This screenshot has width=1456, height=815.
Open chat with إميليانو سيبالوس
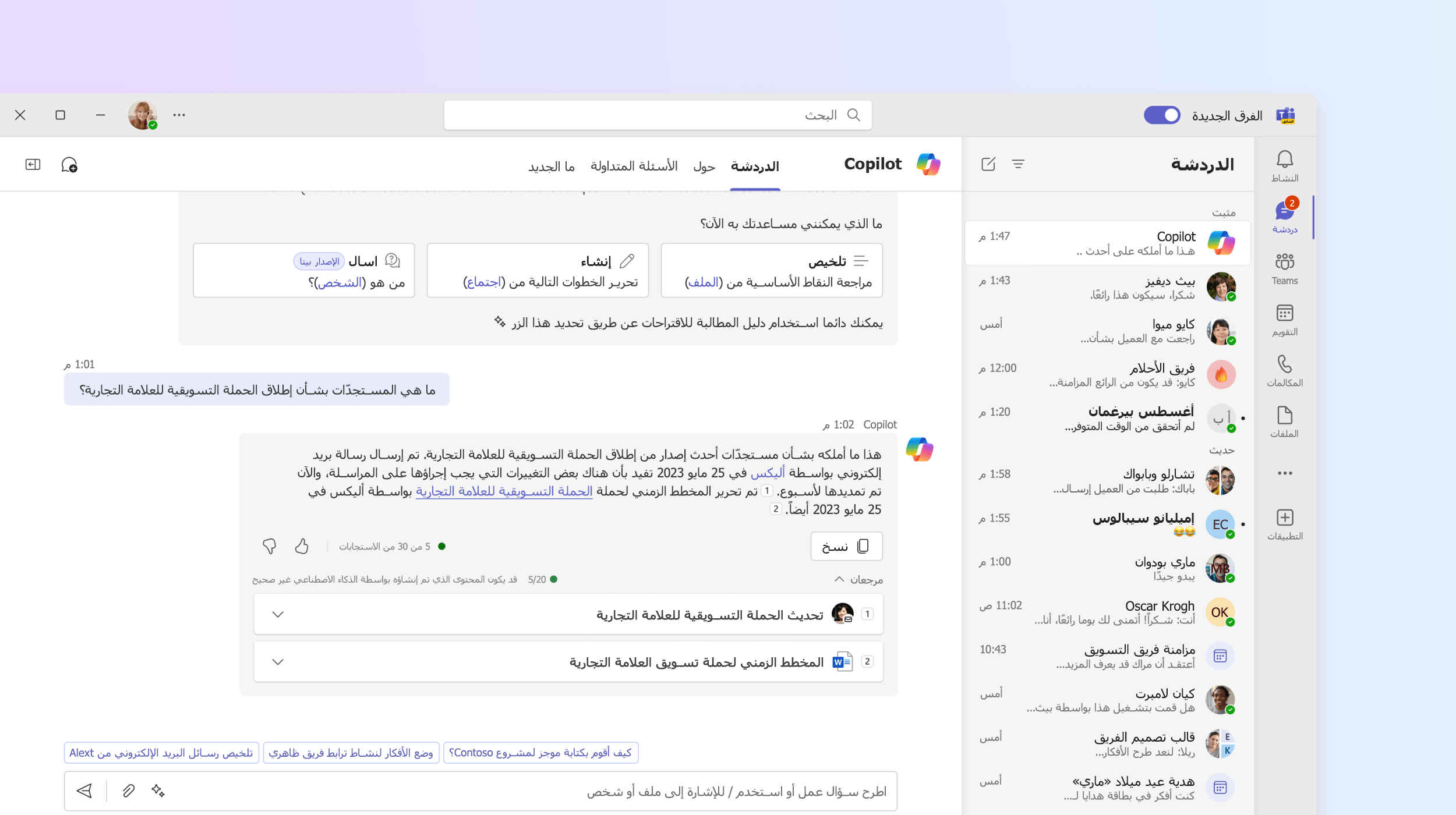tap(1108, 525)
